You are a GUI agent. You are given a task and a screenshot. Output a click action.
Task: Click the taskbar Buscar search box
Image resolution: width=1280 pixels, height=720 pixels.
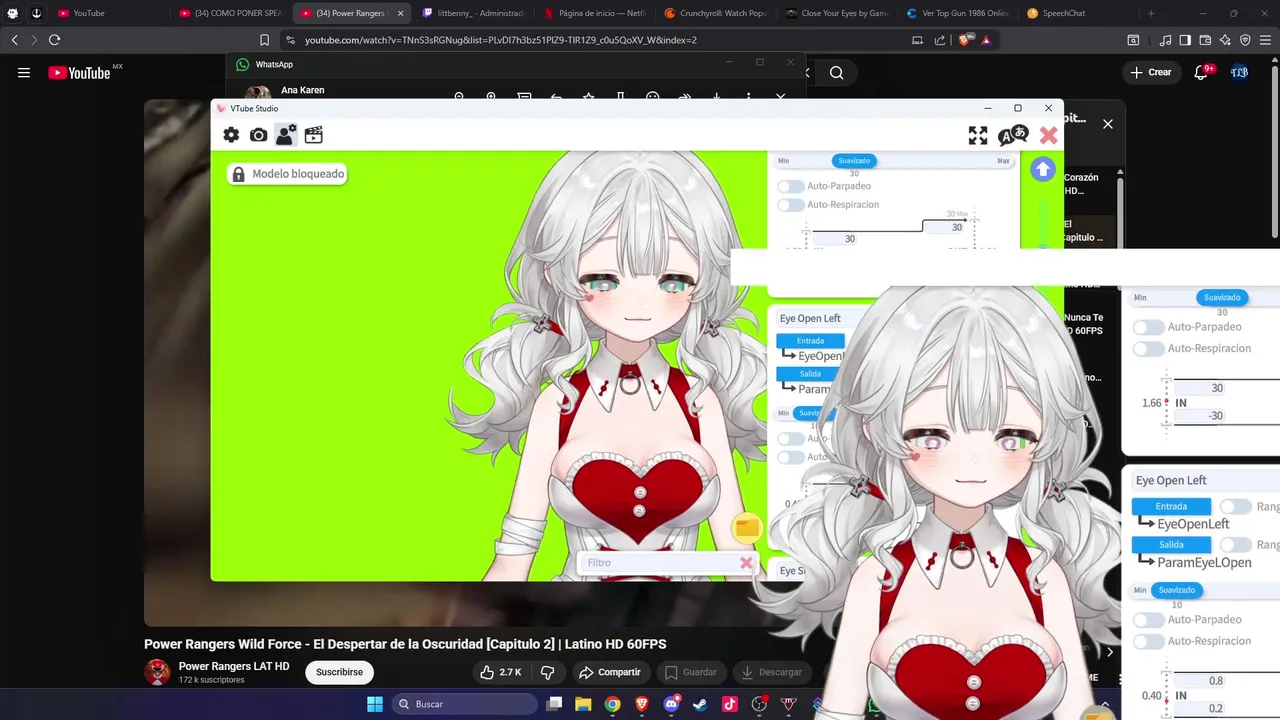465,704
